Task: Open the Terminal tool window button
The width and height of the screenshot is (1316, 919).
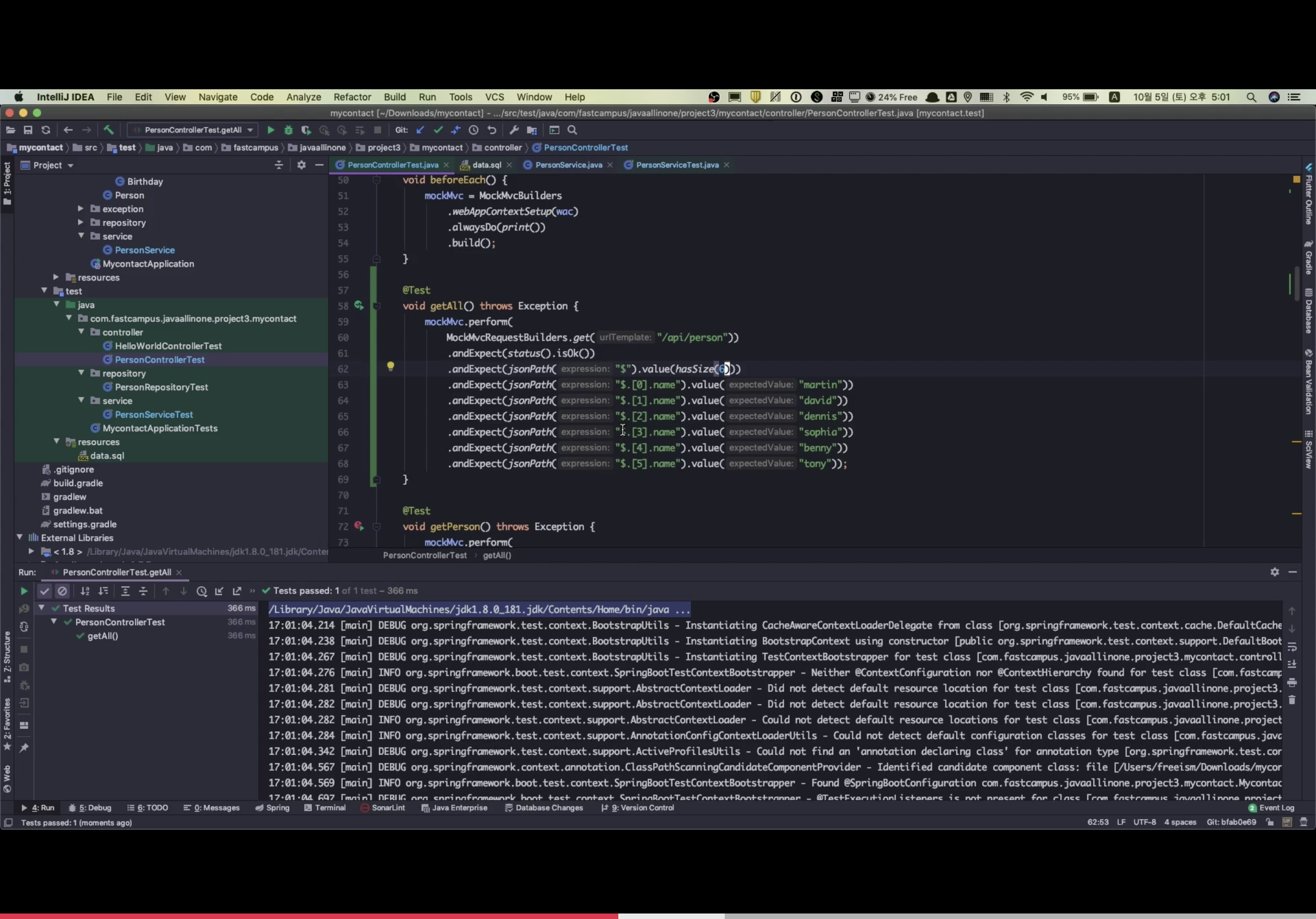Action: [x=325, y=808]
